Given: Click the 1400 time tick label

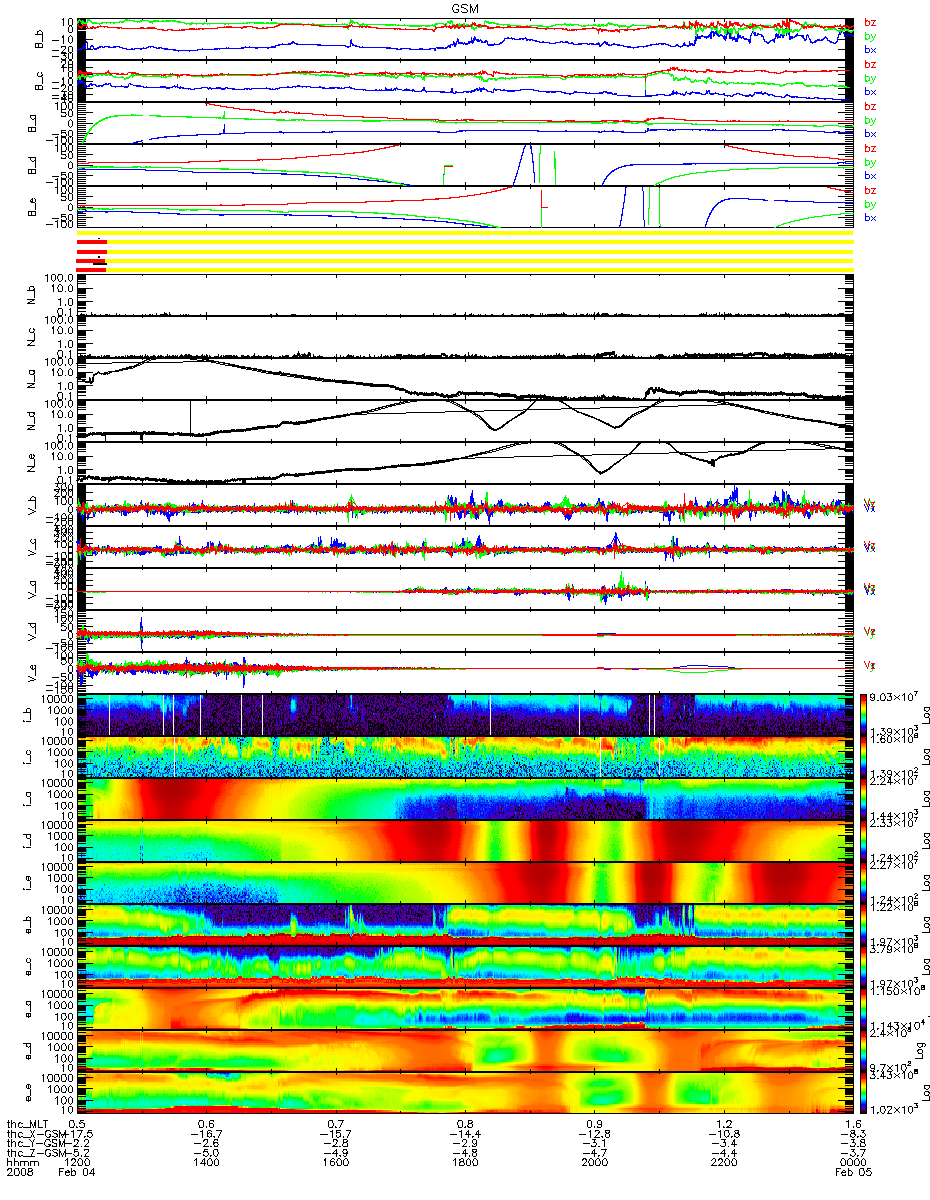Looking at the screenshot, I should pyautogui.click(x=207, y=1163).
